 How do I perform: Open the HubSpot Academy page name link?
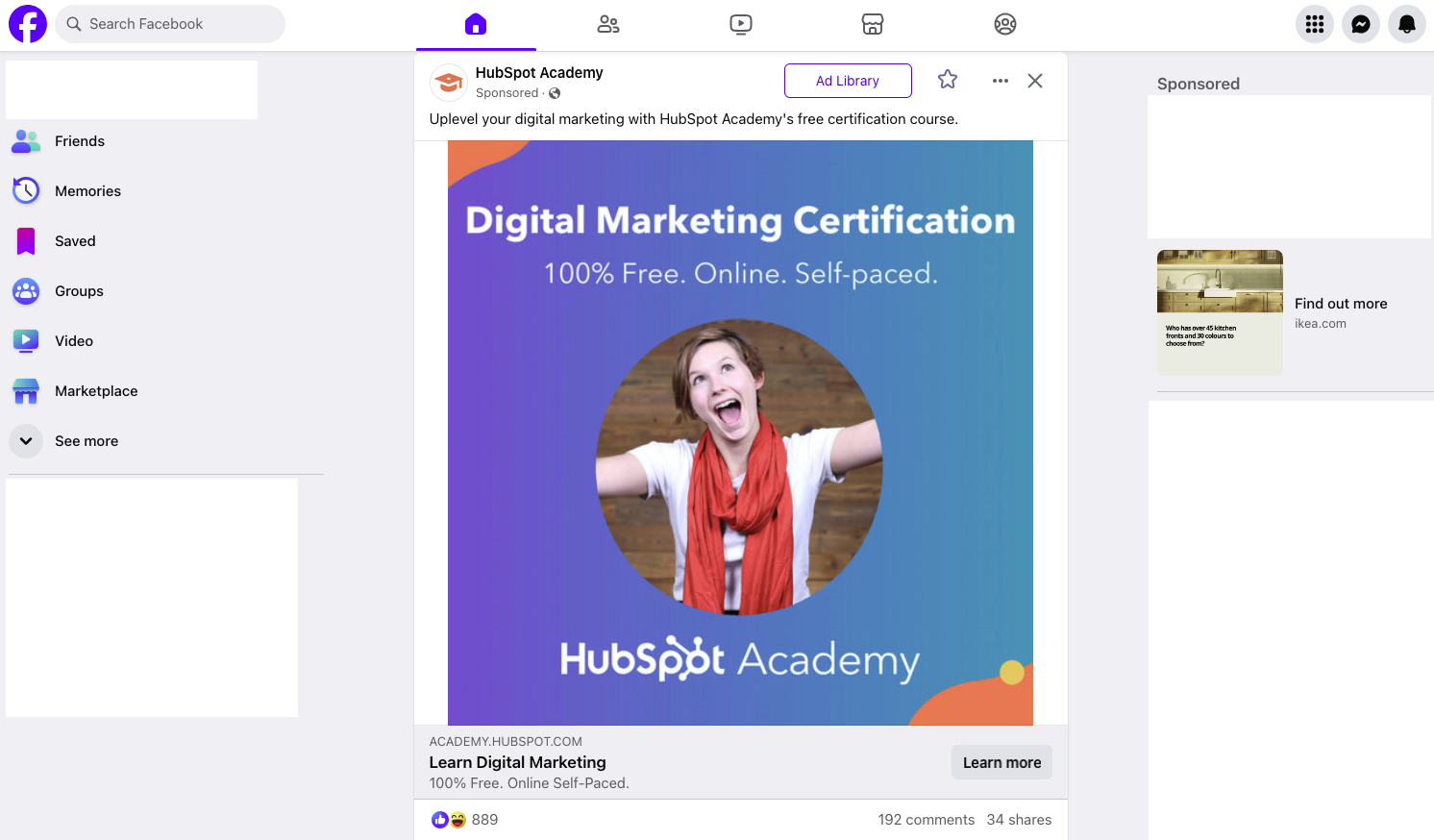point(539,73)
